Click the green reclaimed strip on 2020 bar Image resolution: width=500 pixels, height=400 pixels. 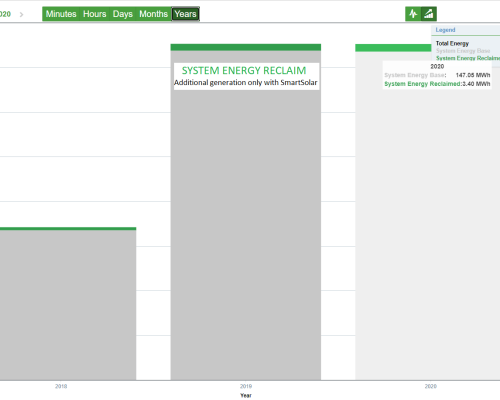point(393,48)
